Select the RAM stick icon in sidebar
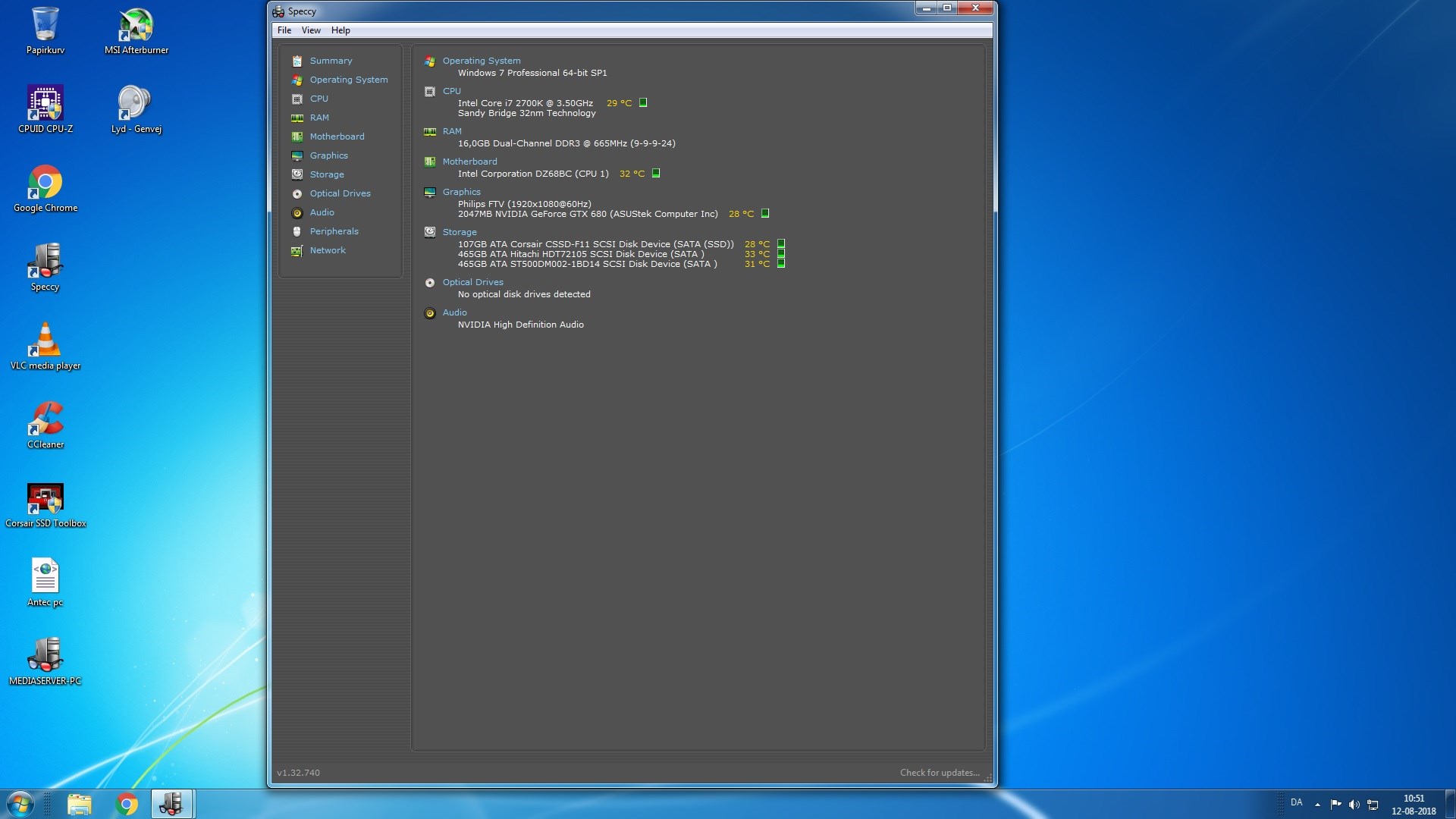This screenshot has height=819, width=1456. (x=297, y=118)
